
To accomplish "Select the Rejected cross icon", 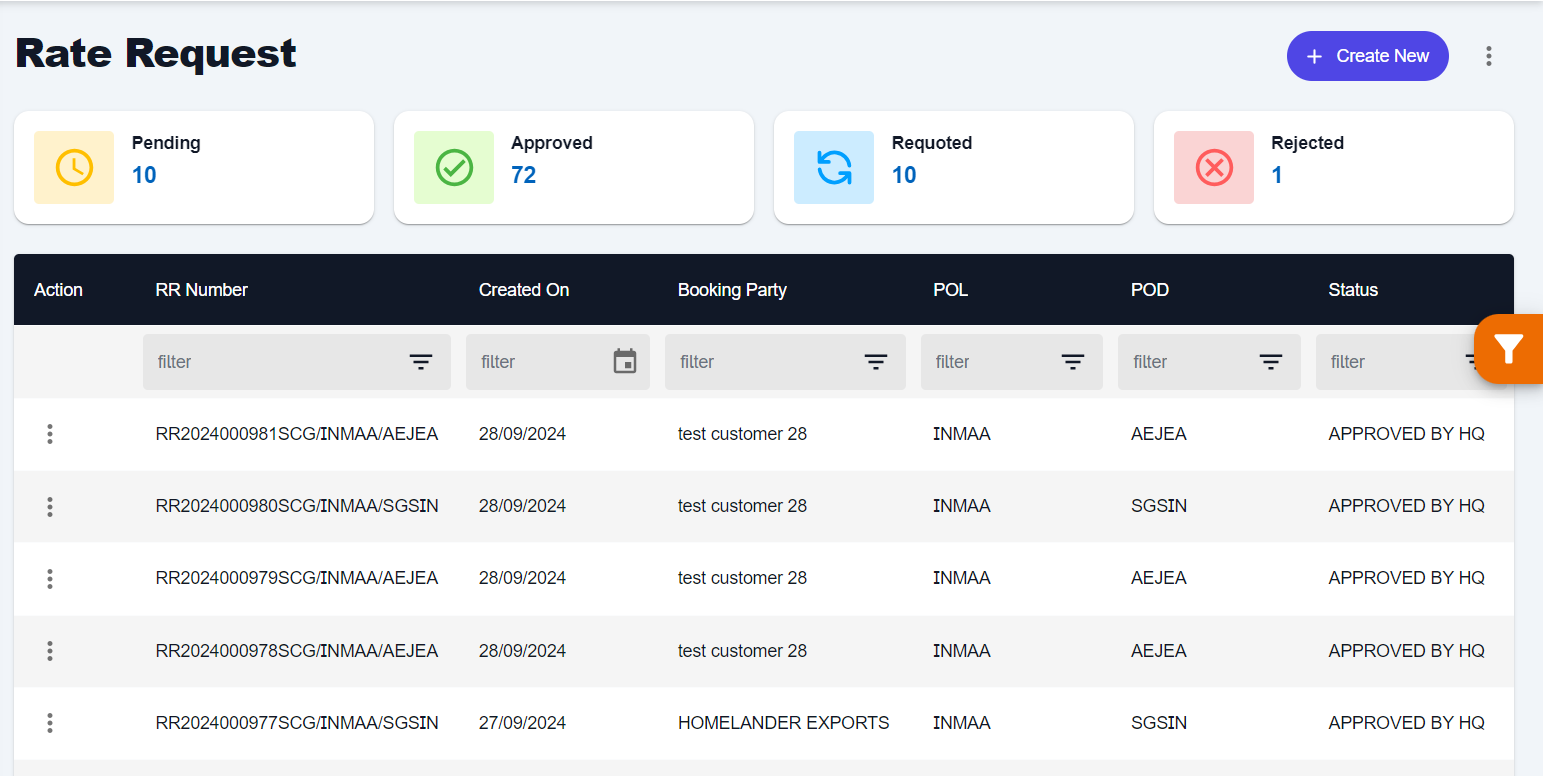I will 1214,167.
